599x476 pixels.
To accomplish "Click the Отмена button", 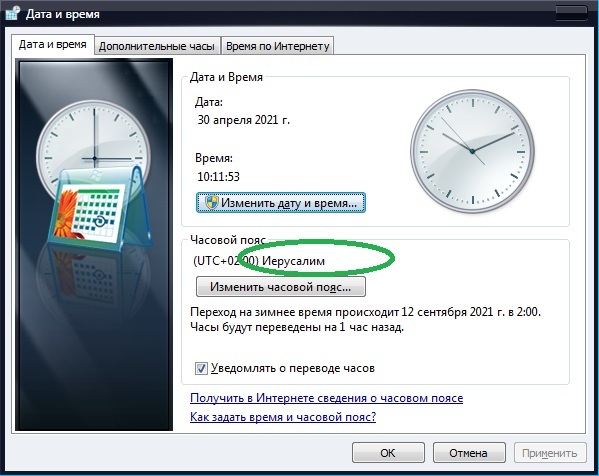I will point(469,453).
